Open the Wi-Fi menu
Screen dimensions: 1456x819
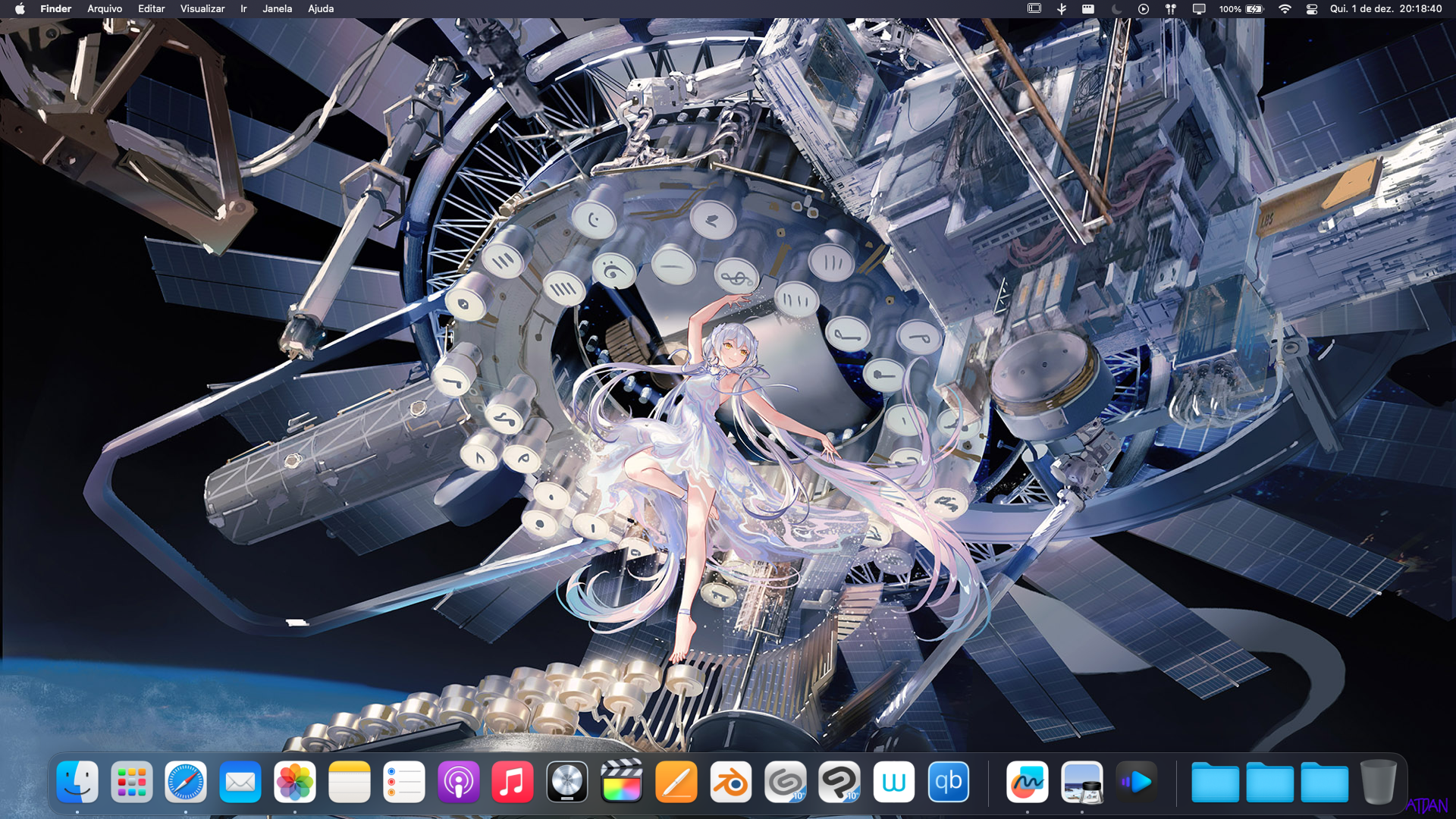tap(1285, 9)
